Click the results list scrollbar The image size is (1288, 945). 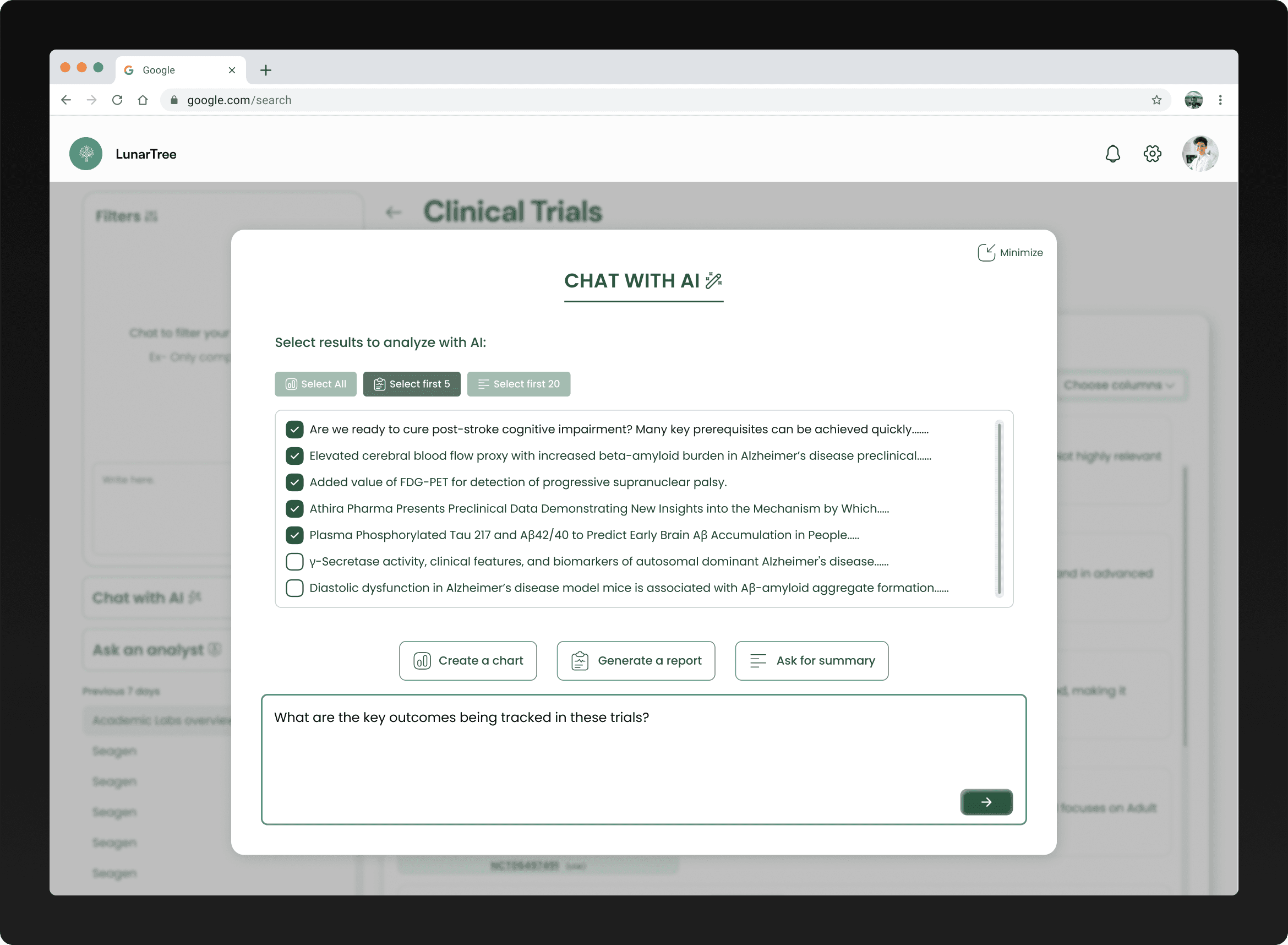[998, 508]
